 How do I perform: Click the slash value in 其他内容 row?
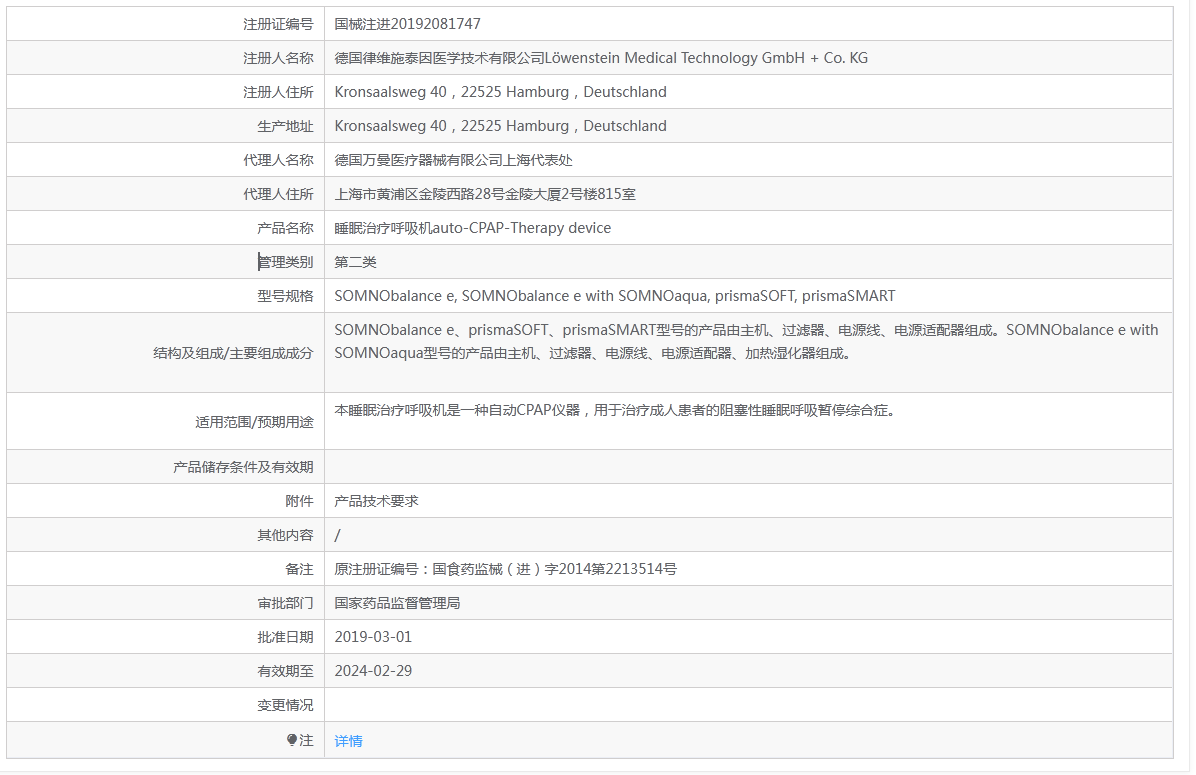click(x=337, y=535)
